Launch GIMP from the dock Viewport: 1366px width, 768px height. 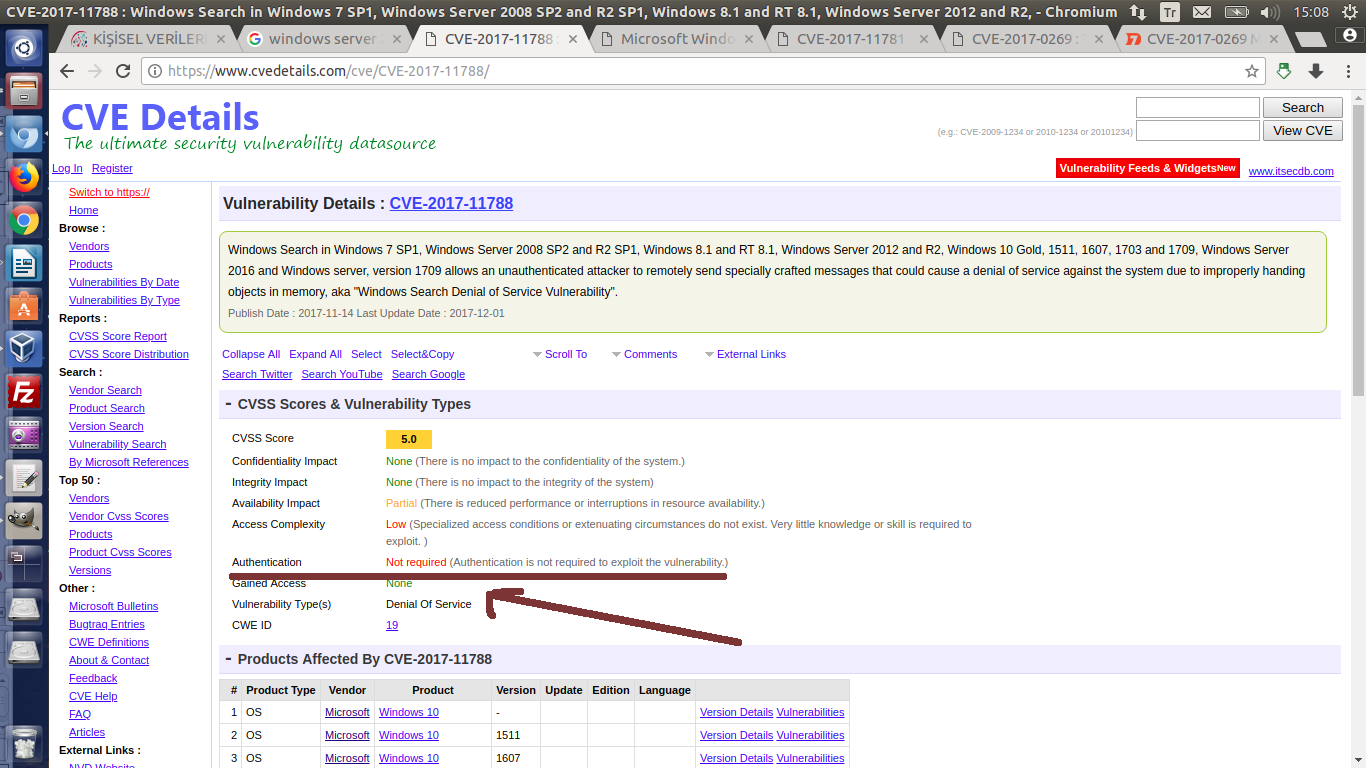24,521
